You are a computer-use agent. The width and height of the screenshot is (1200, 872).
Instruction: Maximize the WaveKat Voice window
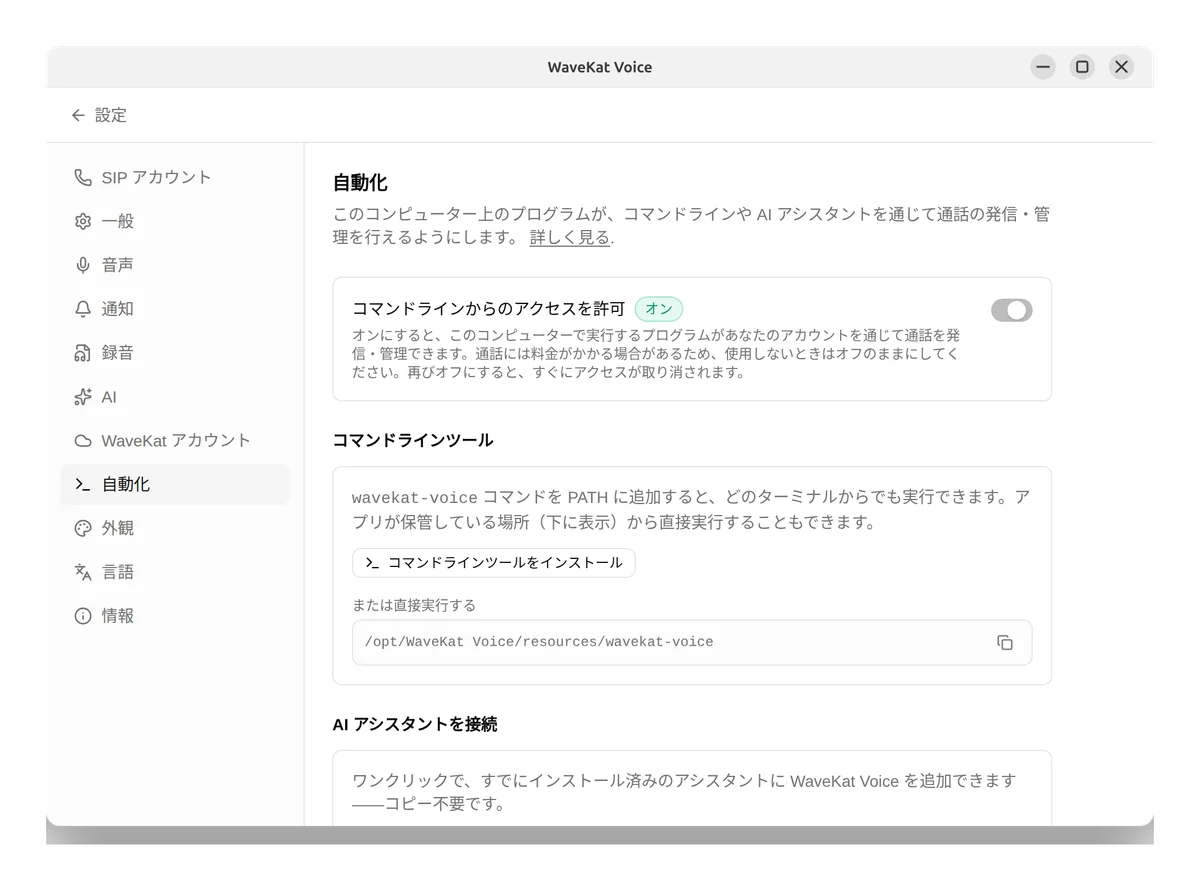click(1082, 67)
